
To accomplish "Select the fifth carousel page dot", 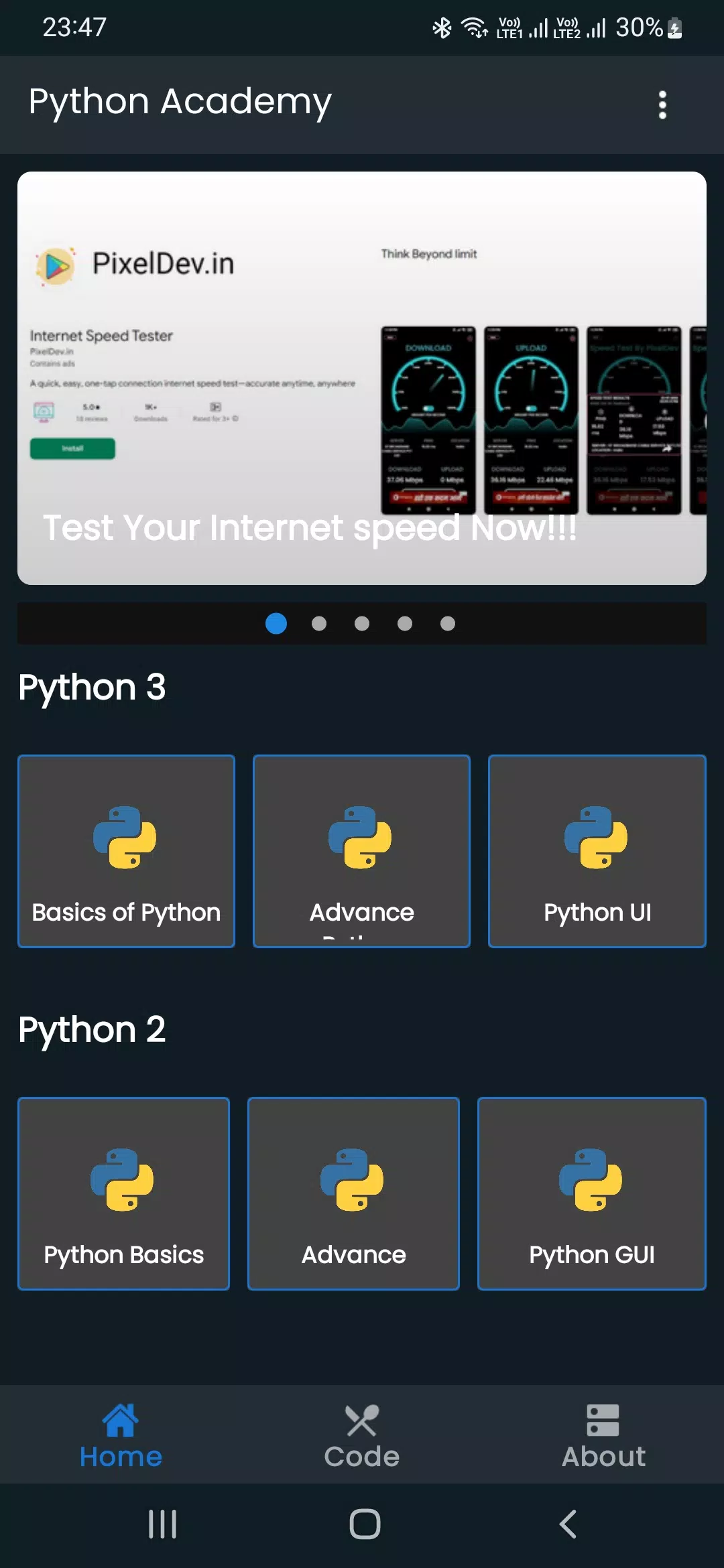I will click(448, 623).
